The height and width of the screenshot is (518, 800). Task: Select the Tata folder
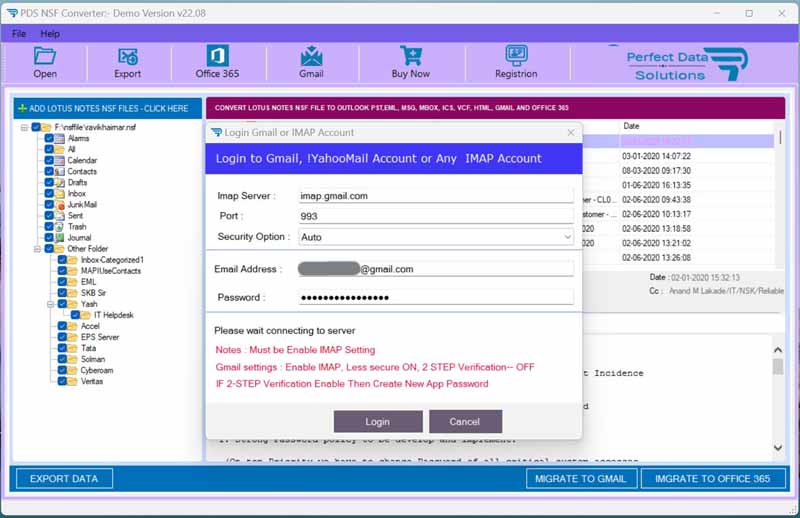[88, 348]
